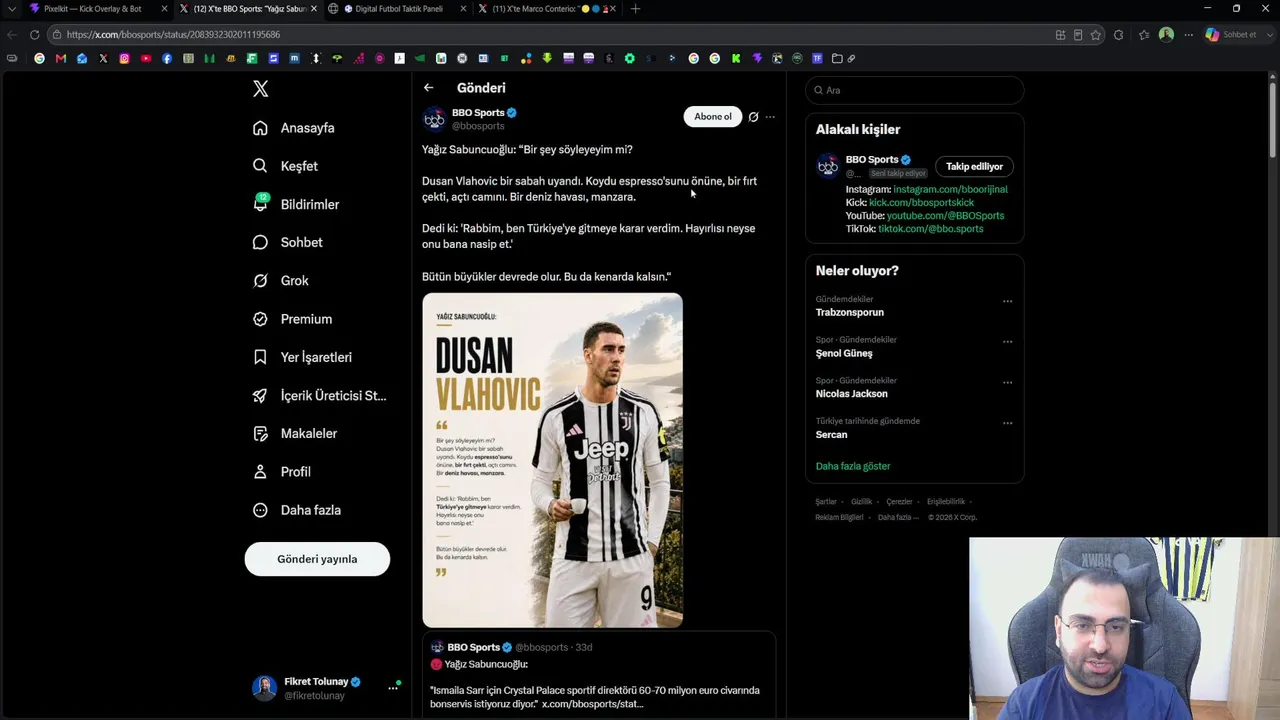
Task: Switch to Digital Futbol Taktik Paneli tab
Action: coord(398,9)
